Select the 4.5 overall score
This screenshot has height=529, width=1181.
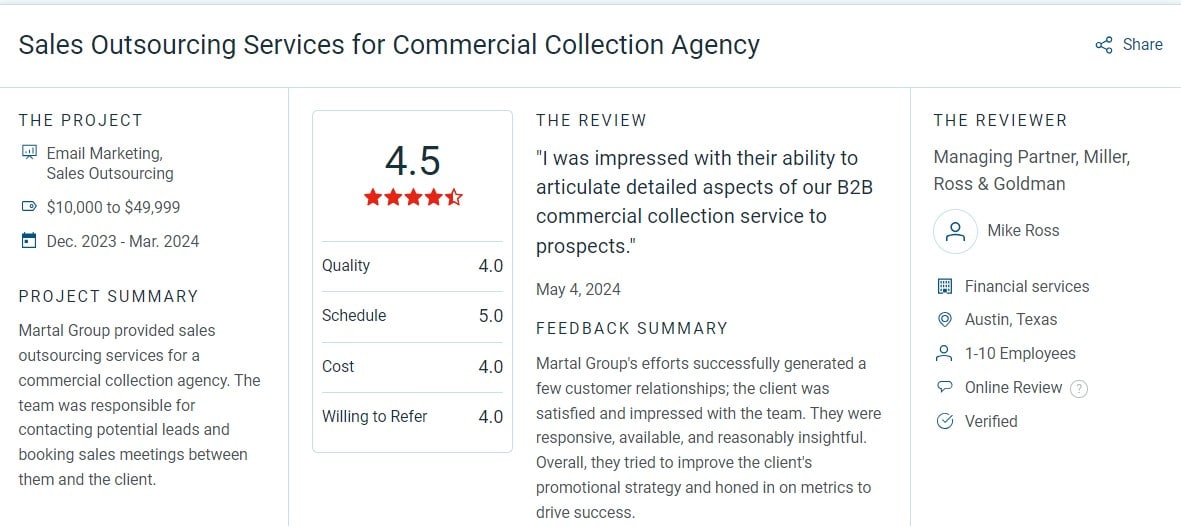point(413,161)
